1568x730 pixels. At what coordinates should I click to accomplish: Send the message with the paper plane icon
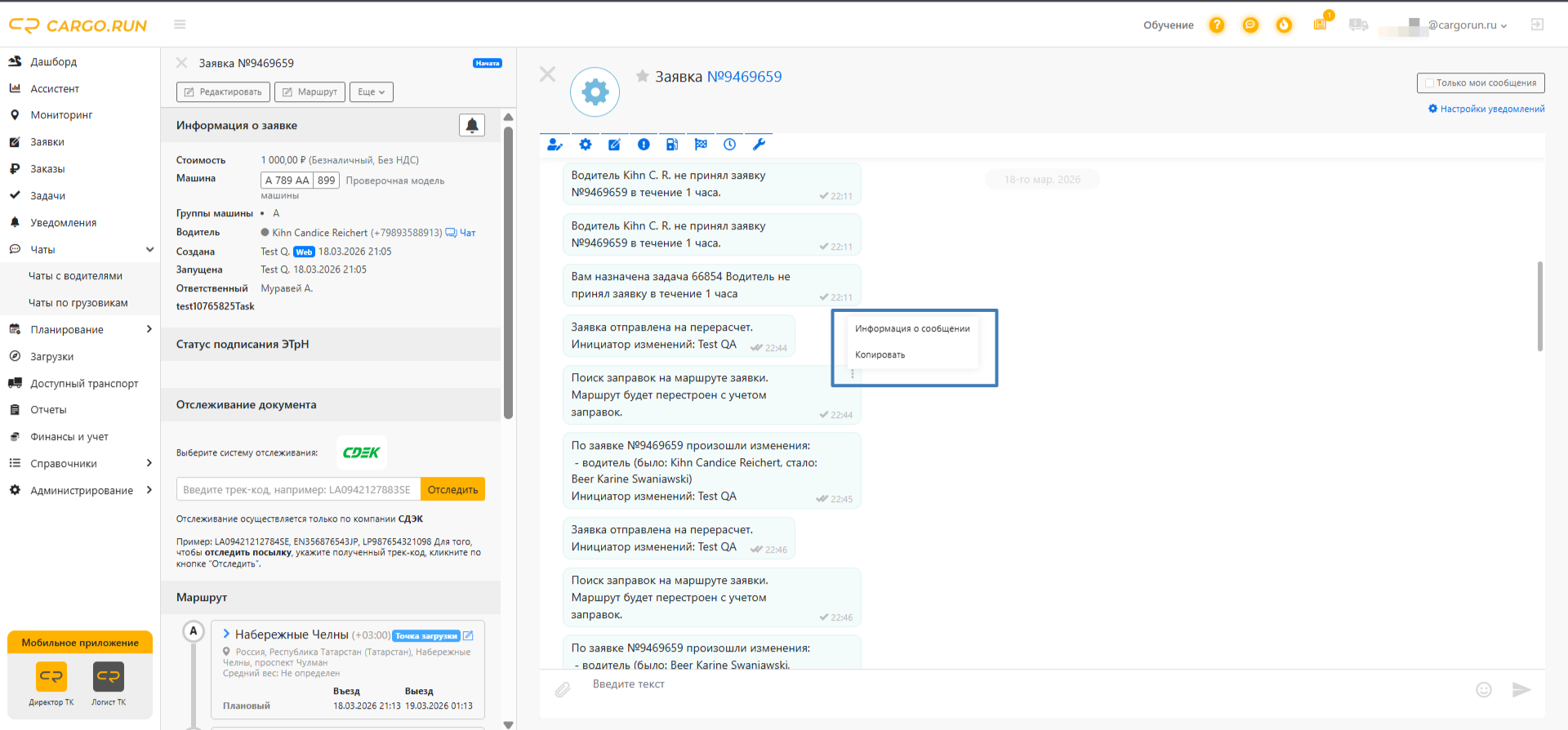[x=1521, y=690]
